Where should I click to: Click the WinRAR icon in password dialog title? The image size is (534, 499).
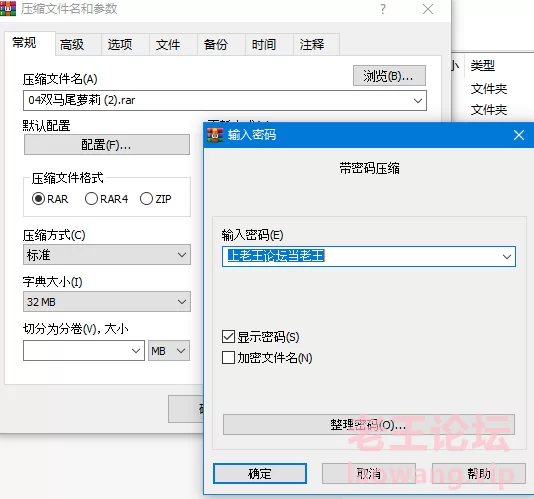(215, 135)
